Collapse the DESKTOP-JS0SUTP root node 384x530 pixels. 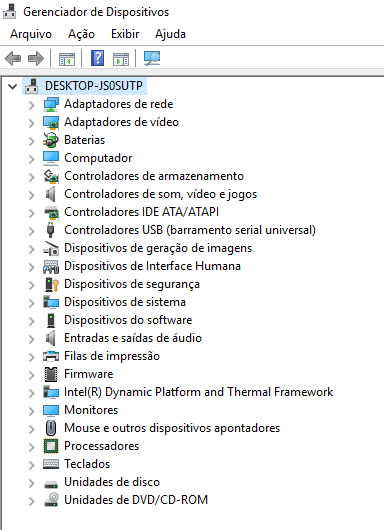click(x=13, y=86)
